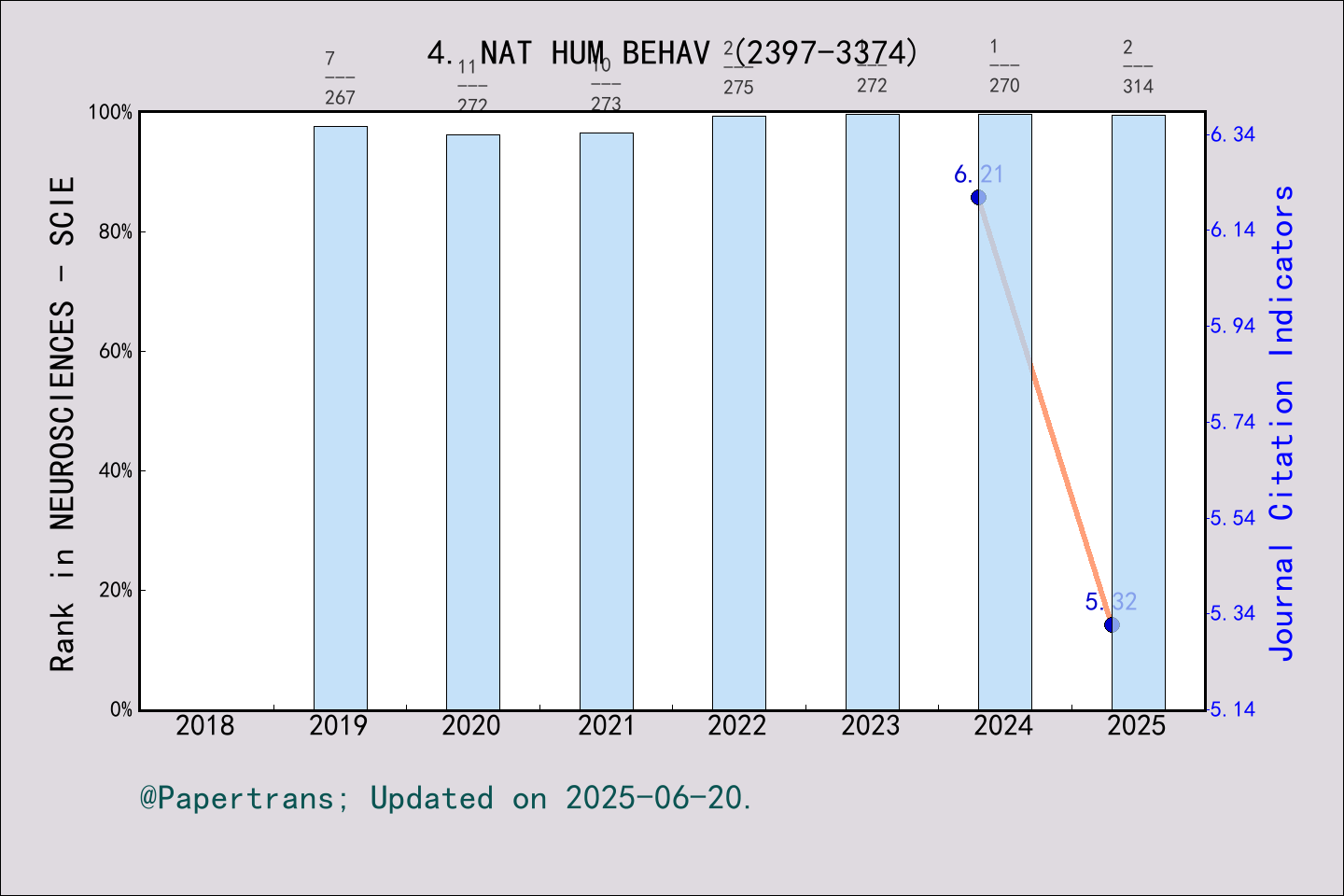Click the Journal Citation Indicators axis title

(1282, 423)
